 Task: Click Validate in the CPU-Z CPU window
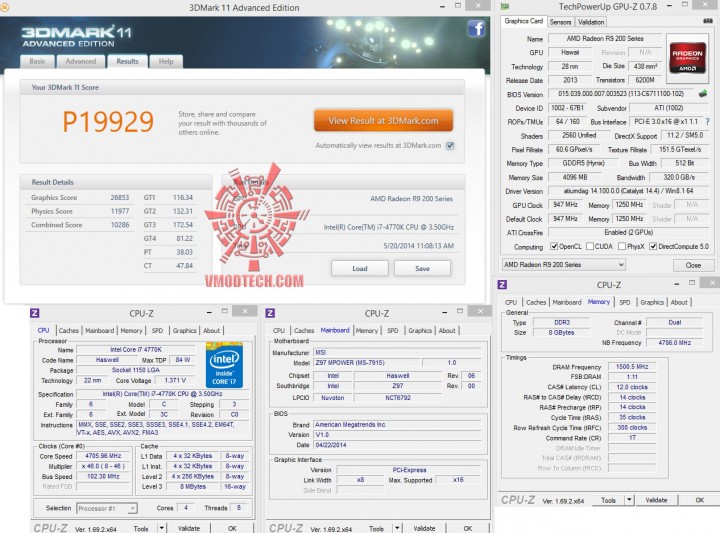[189, 528]
